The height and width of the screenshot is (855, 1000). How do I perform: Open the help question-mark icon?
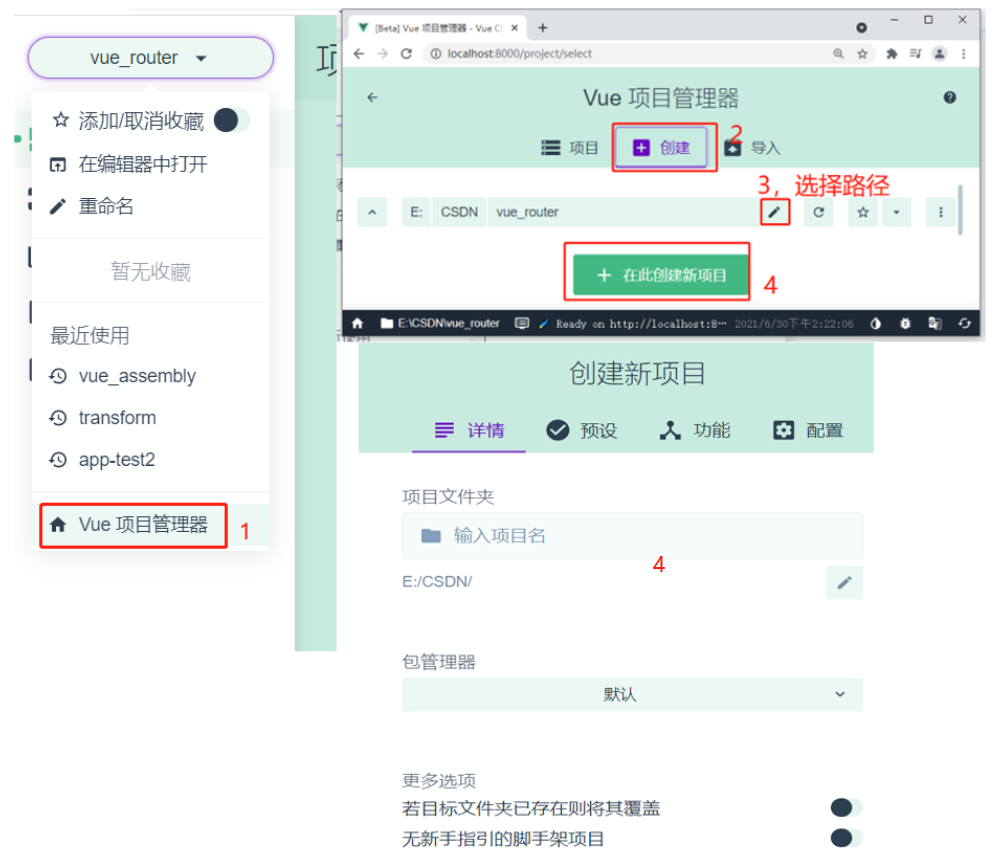[x=950, y=98]
